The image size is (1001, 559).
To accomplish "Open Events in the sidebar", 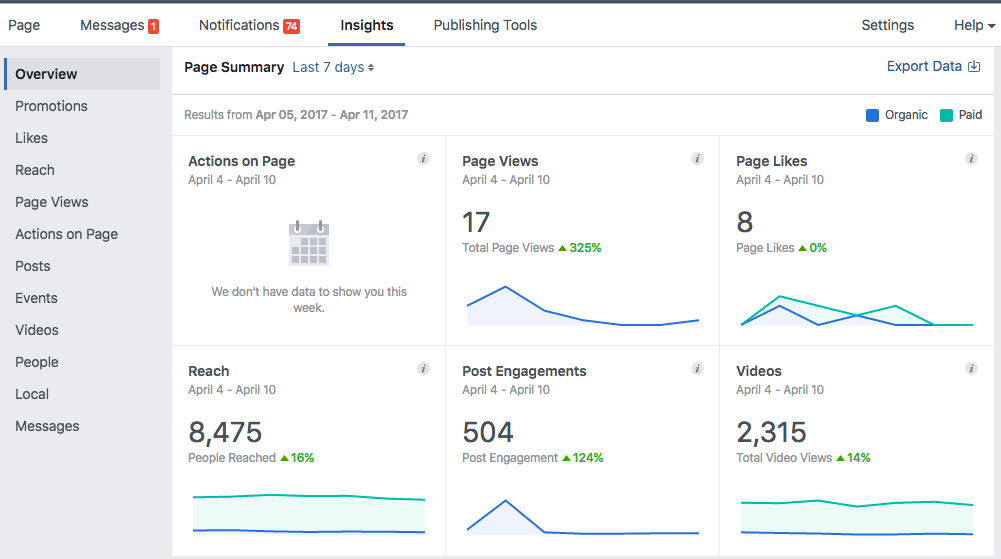I will tap(36, 297).
